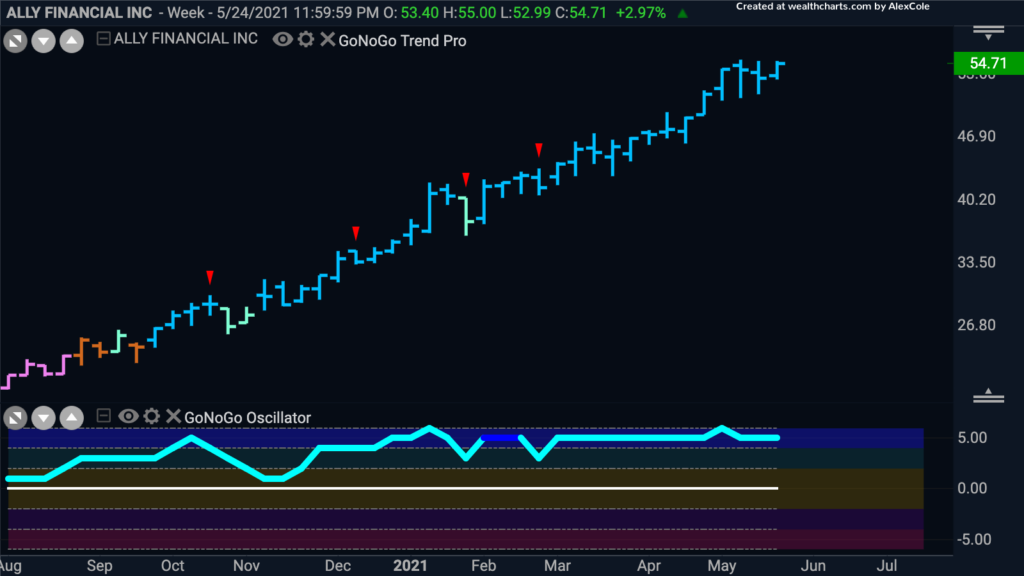Click the ALLY FINANCIAL INC chart title
The image size is (1024, 576).
[x=79, y=12]
